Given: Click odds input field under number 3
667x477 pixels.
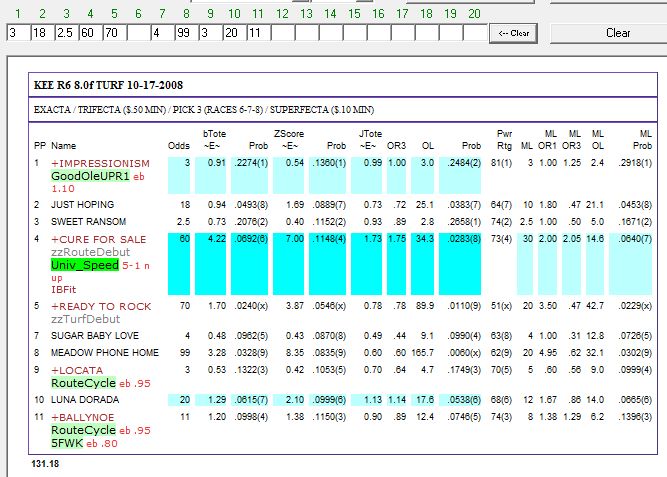Looking at the screenshot, I should pyautogui.click(x=66, y=33).
